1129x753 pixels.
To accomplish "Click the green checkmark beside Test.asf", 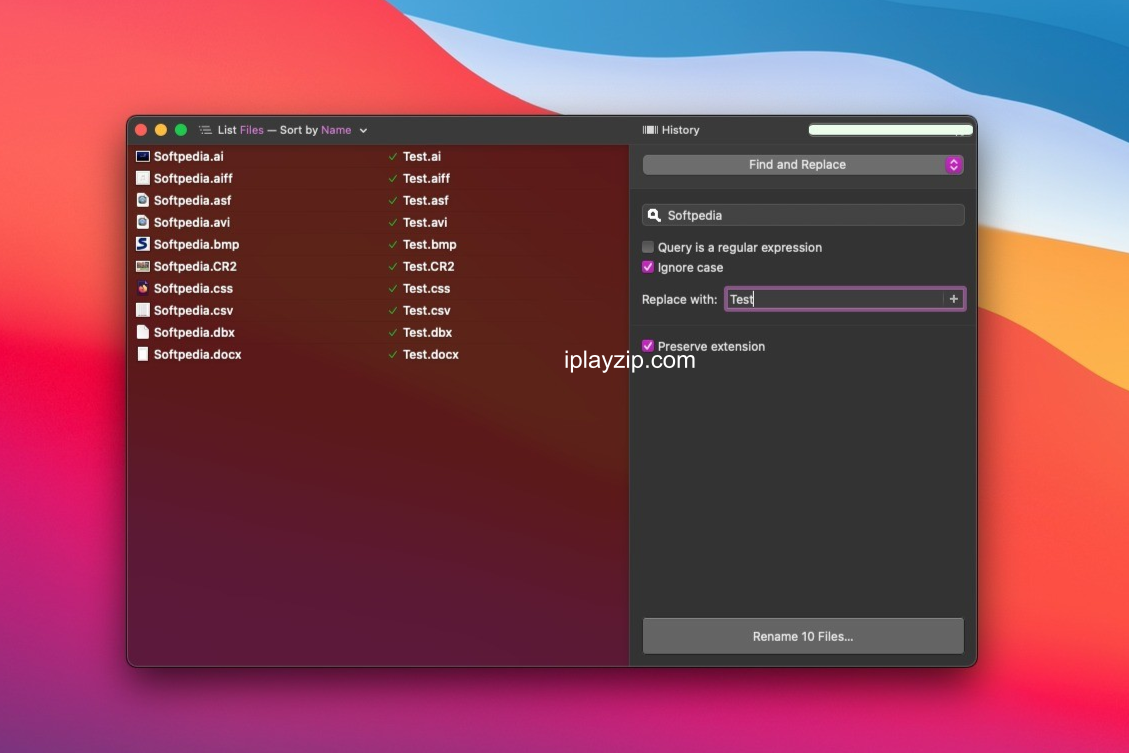I will pyautogui.click(x=392, y=200).
